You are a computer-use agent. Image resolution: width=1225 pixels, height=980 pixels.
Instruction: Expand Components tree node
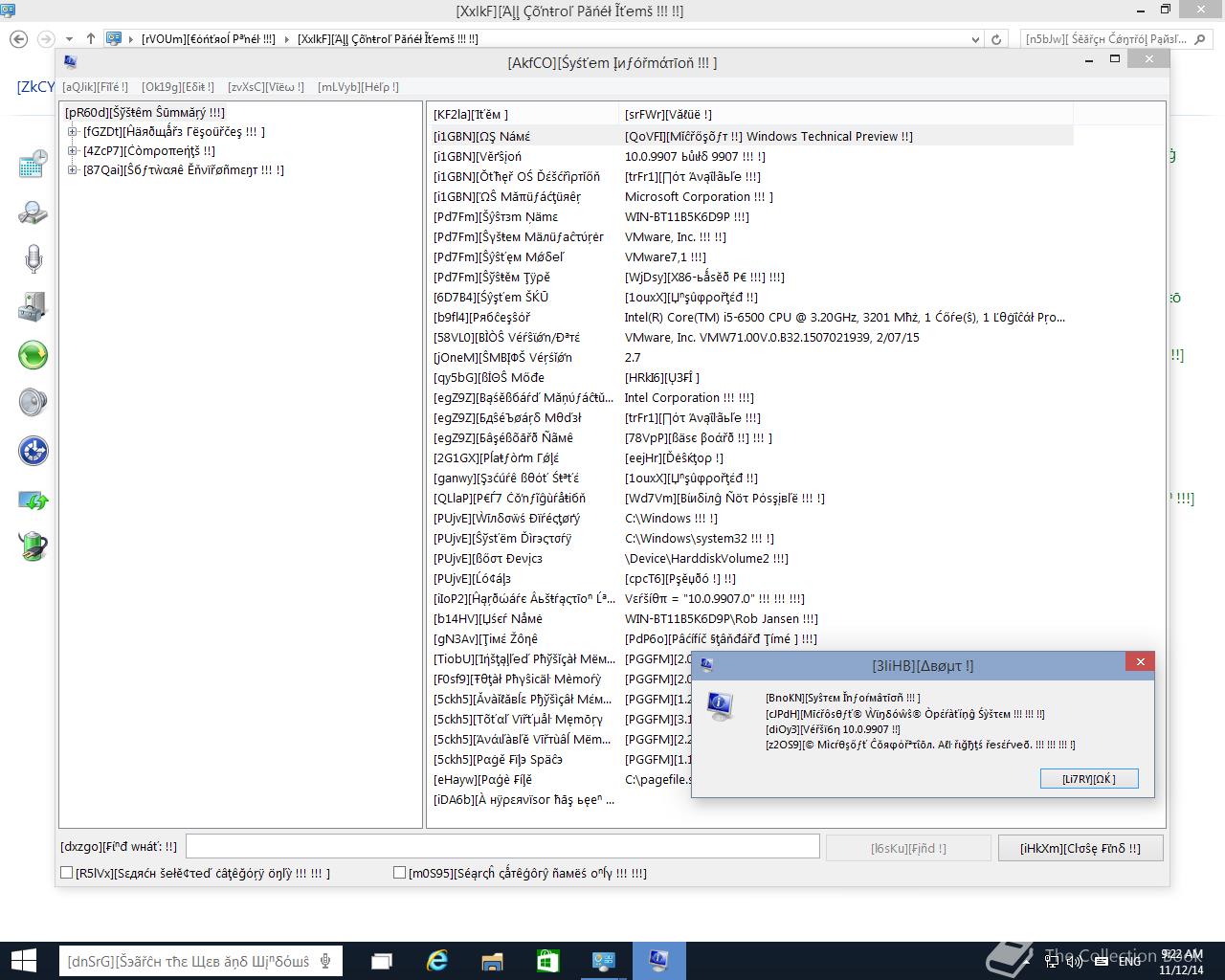pos(73,151)
